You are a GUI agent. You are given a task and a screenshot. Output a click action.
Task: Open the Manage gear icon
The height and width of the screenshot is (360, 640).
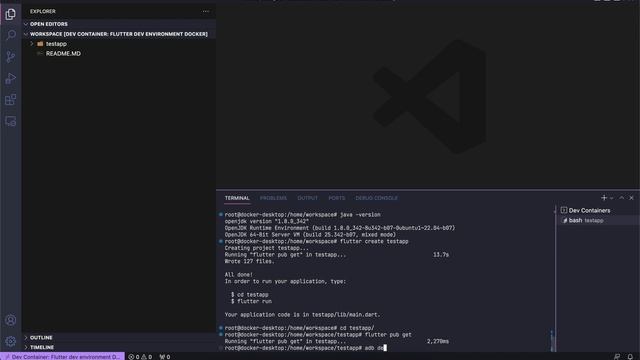[11, 341]
